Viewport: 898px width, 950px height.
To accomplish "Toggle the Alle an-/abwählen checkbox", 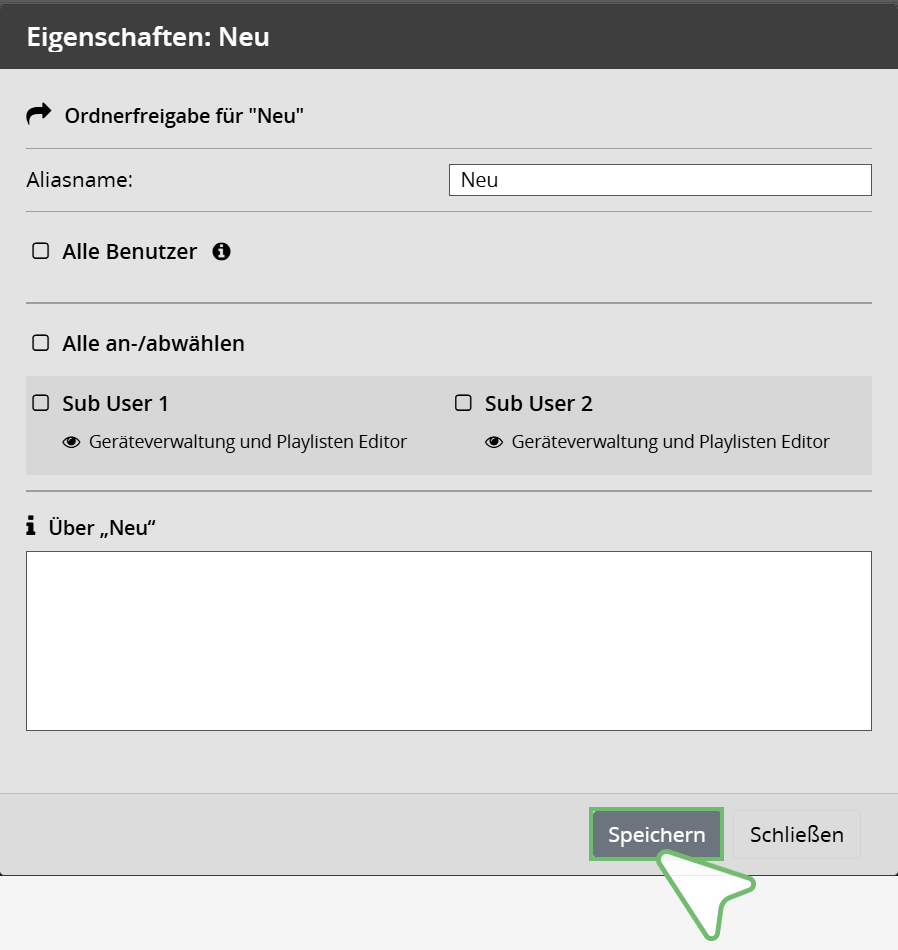I will (x=41, y=343).
